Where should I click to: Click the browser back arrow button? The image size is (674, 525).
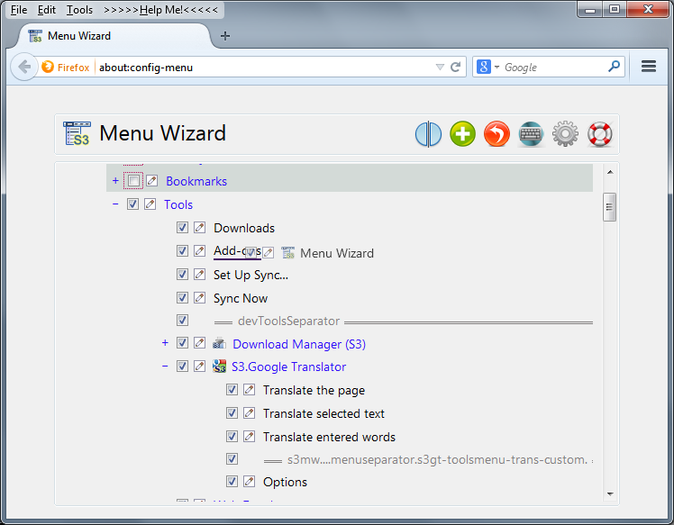tap(24, 67)
